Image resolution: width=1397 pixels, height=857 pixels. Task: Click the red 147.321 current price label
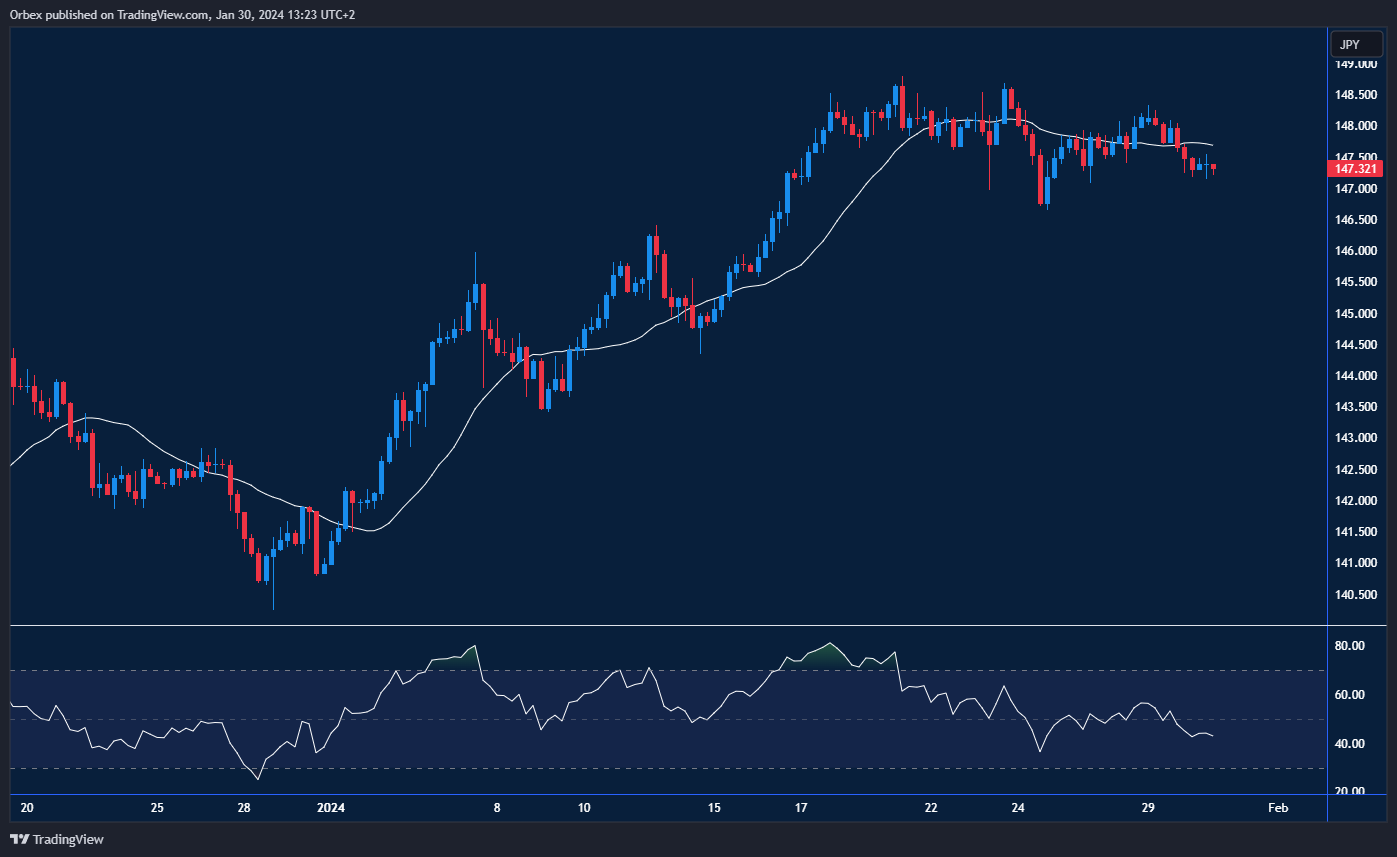1356,169
